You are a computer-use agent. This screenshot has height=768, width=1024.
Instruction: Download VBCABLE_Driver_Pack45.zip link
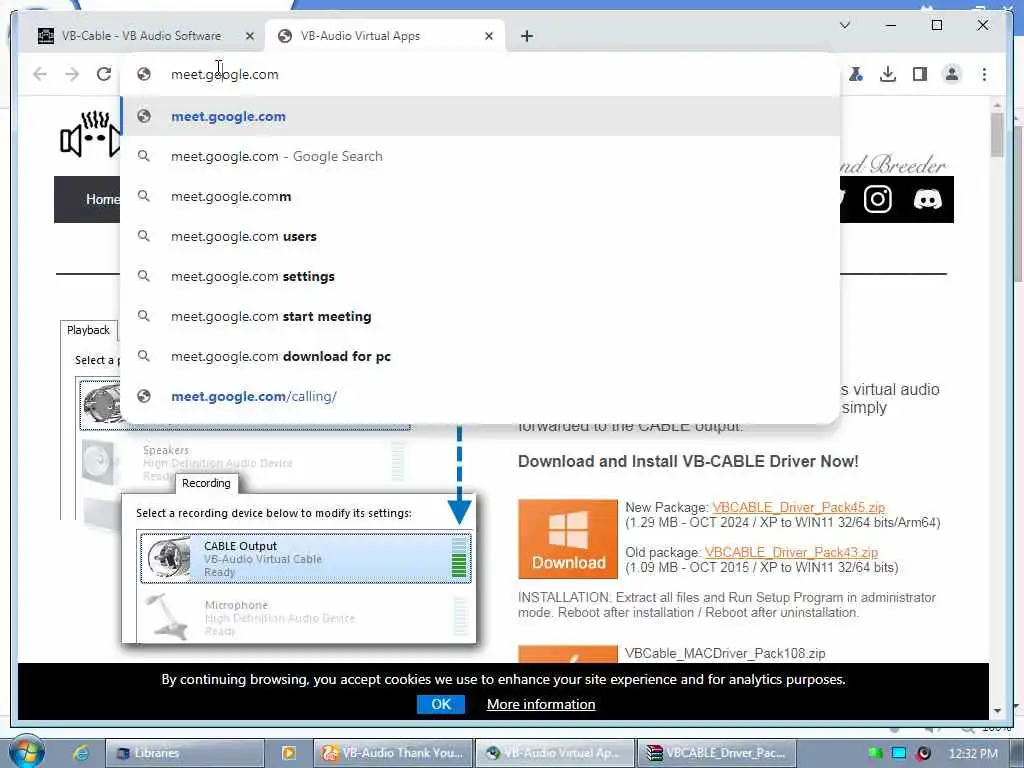[x=799, y=507]
